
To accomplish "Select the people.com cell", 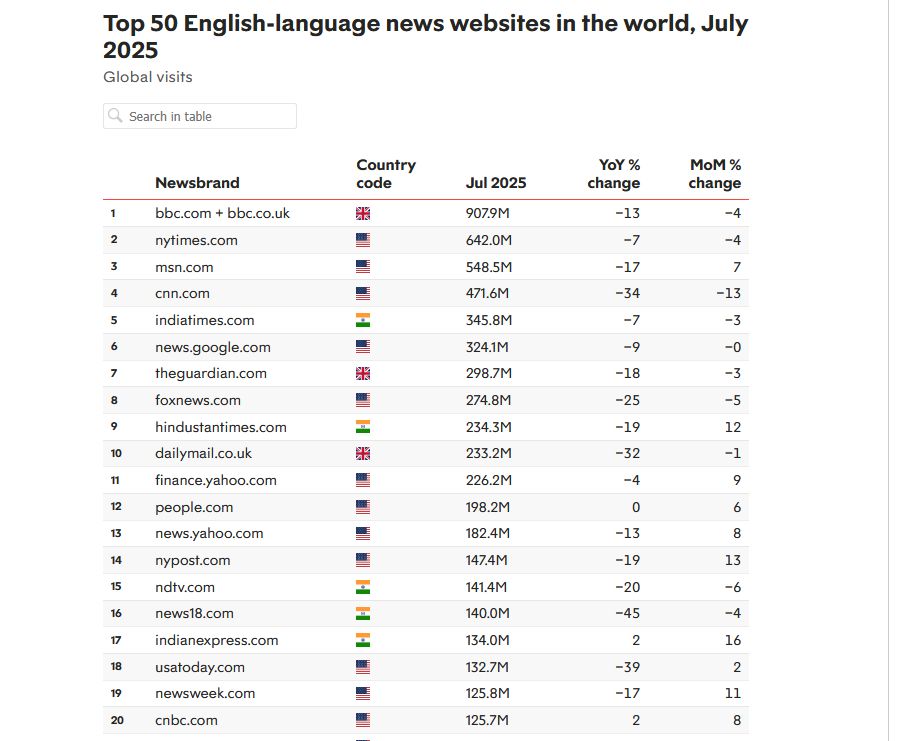I will pos(194,508).
